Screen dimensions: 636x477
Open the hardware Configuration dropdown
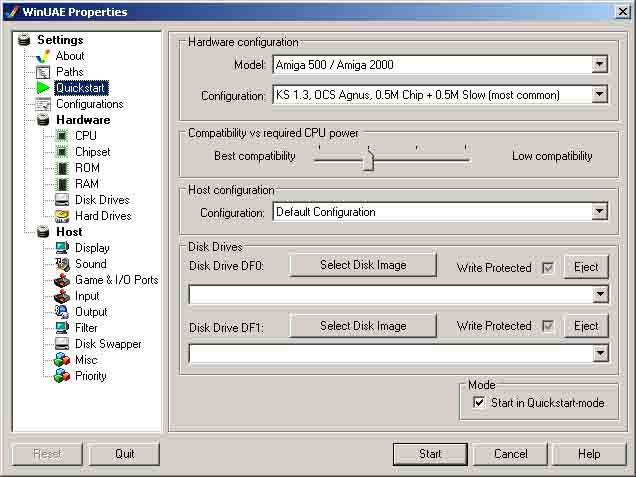599,95
